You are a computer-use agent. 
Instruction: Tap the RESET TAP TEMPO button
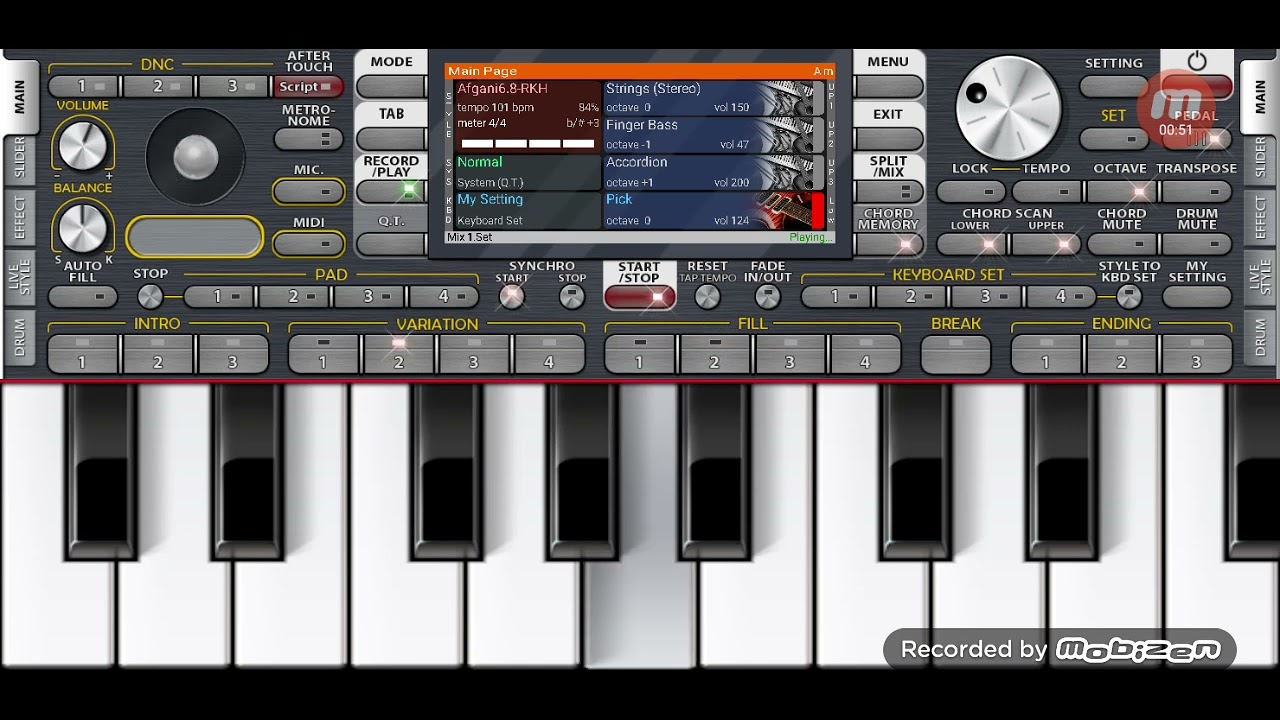[707, 296]
